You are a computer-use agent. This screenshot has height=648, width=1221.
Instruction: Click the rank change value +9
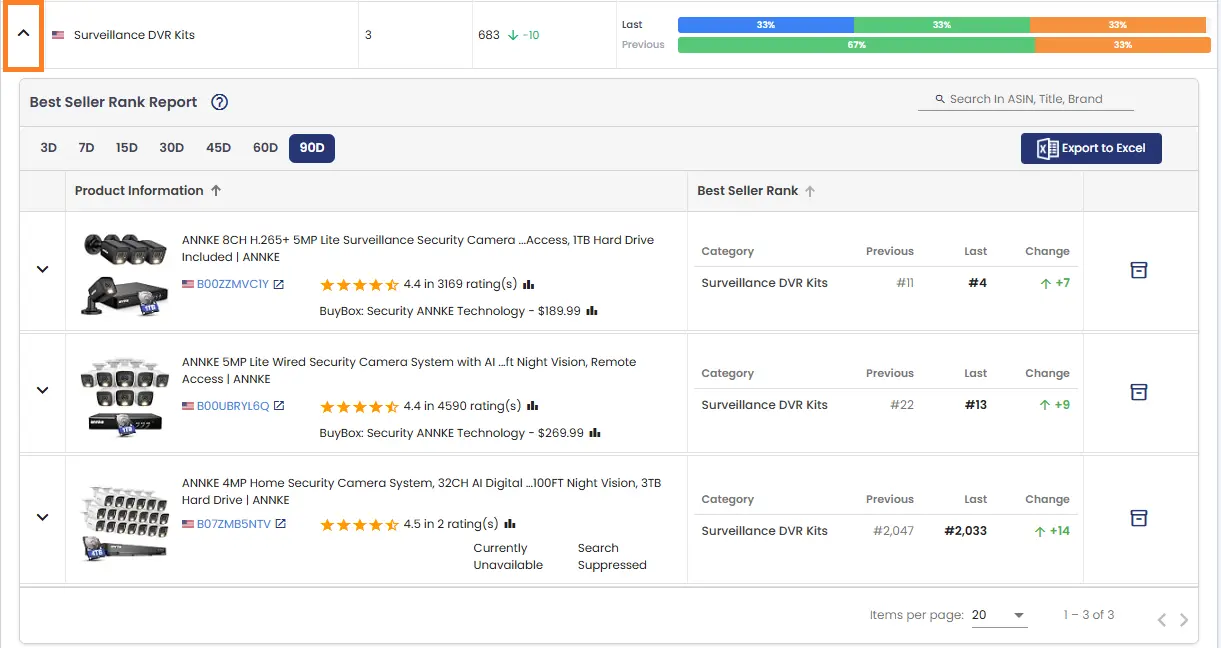(1055, 405)
